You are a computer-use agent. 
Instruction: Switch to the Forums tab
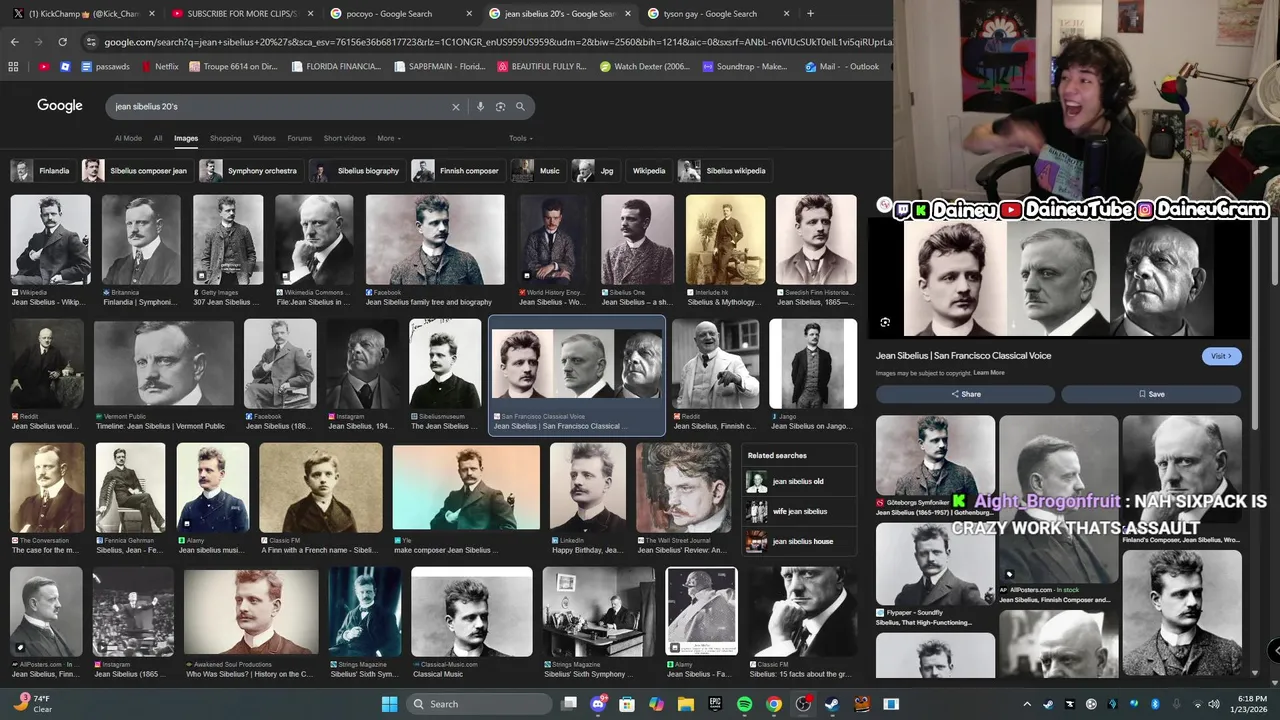(299, 138)
